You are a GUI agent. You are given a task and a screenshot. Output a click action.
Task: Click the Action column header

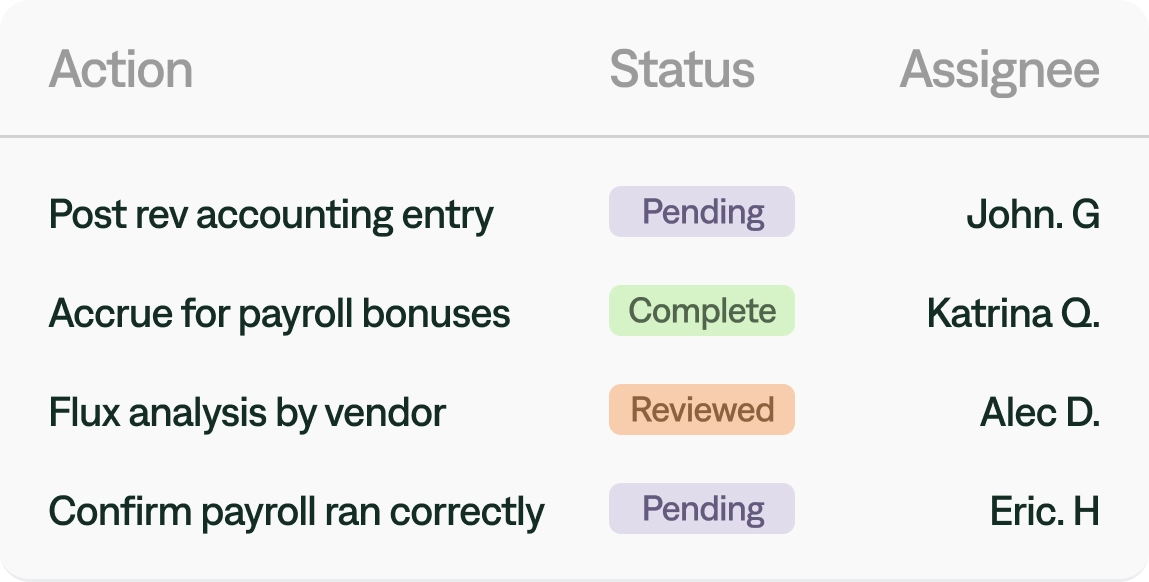point(121,70)
